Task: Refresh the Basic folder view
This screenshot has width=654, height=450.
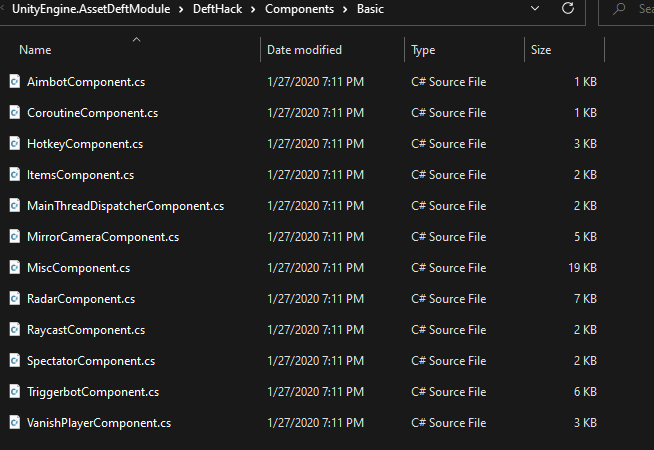Action: (x=568, y=8)
